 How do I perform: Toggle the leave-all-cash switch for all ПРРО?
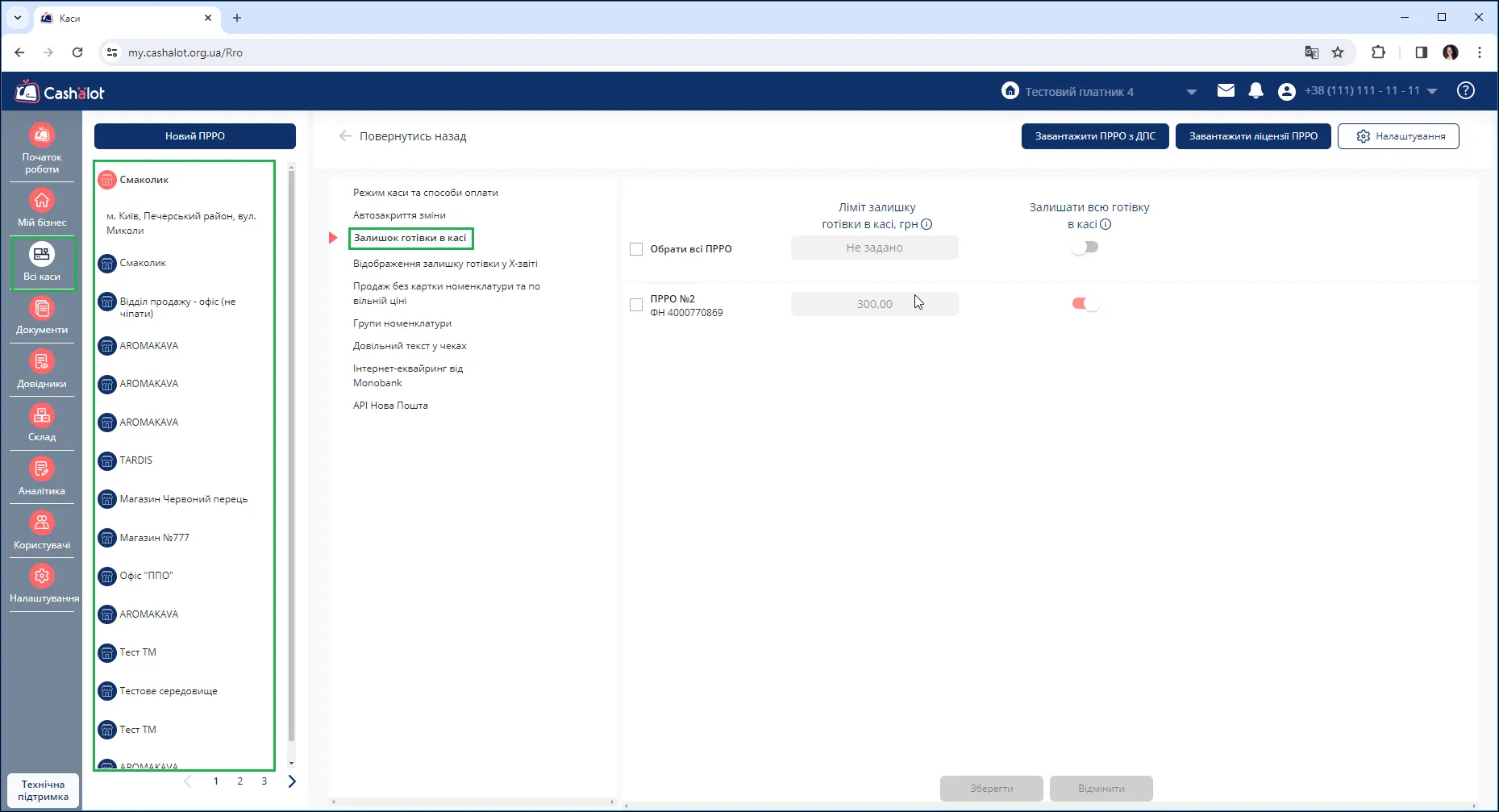[x=1085, y=248]
